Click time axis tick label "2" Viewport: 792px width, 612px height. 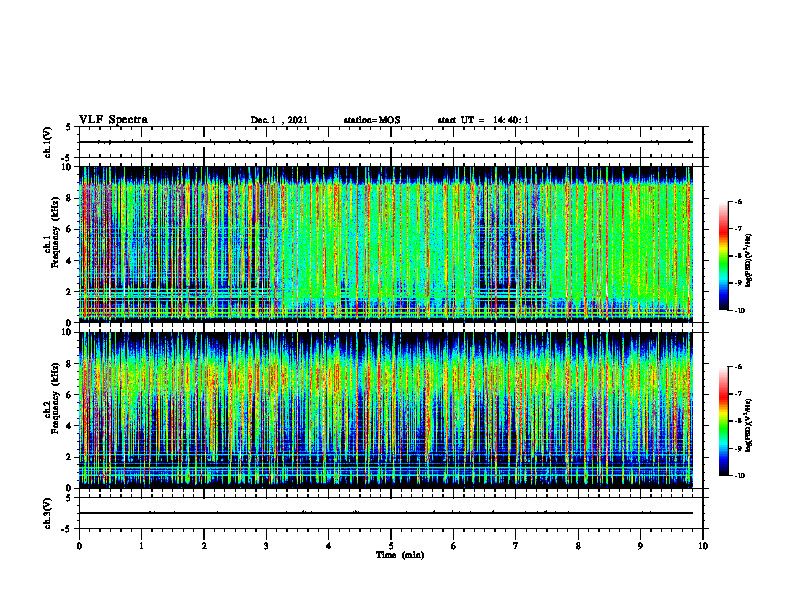(x=204, y=546)
